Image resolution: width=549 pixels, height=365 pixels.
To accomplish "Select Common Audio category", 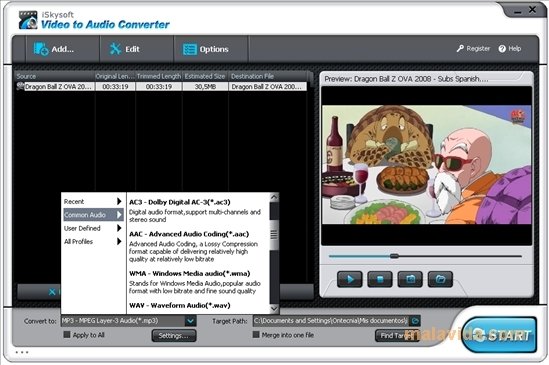I will (x=93, y=215).
